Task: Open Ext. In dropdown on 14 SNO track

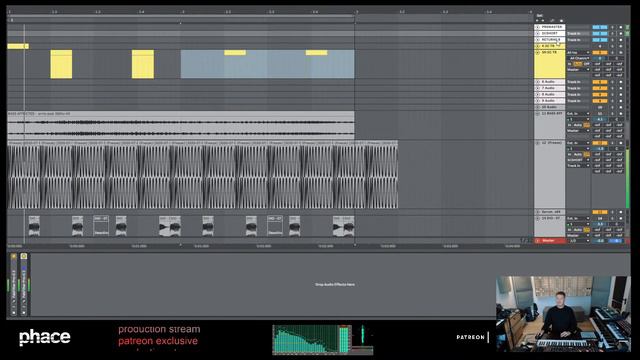Action: [x=578, y=218]
